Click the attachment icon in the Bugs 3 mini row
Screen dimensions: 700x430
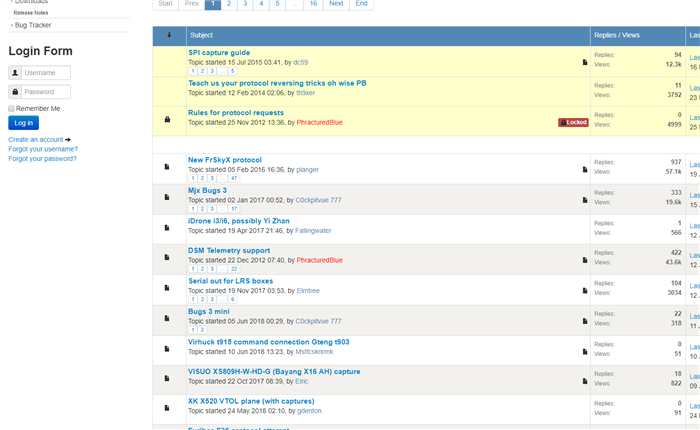point(585,321)
